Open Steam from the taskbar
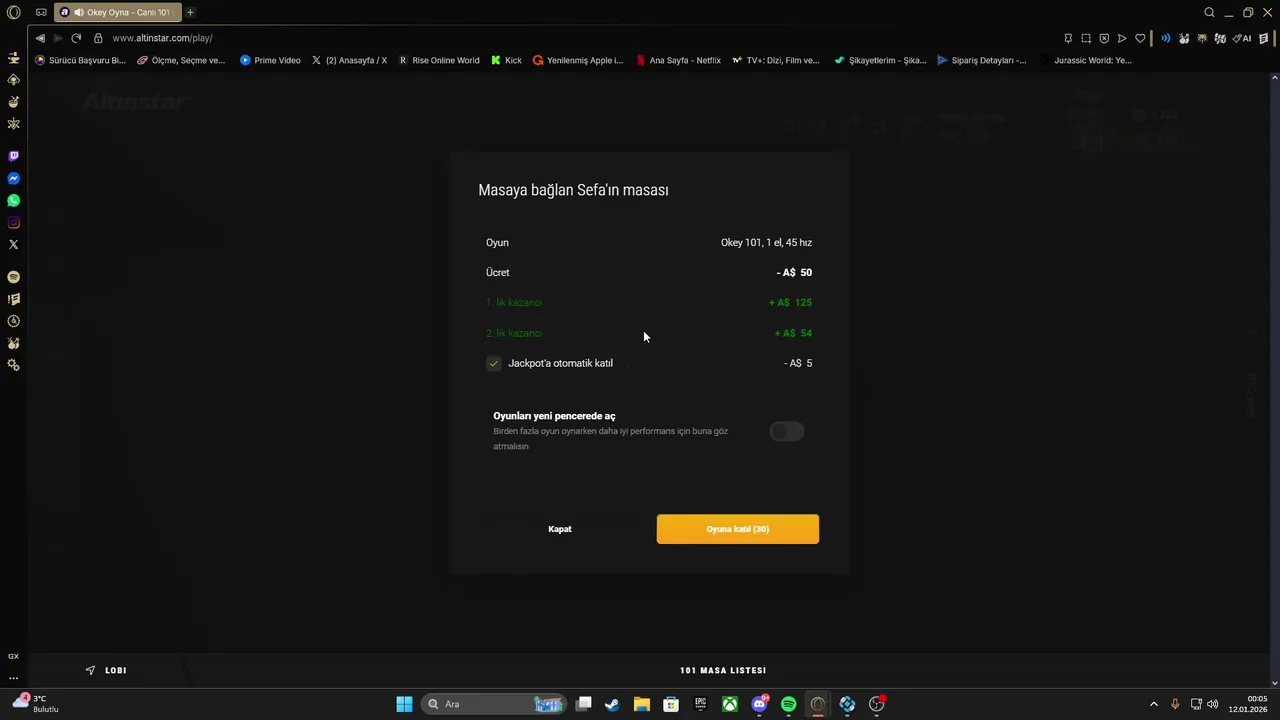 click(612, 704)
